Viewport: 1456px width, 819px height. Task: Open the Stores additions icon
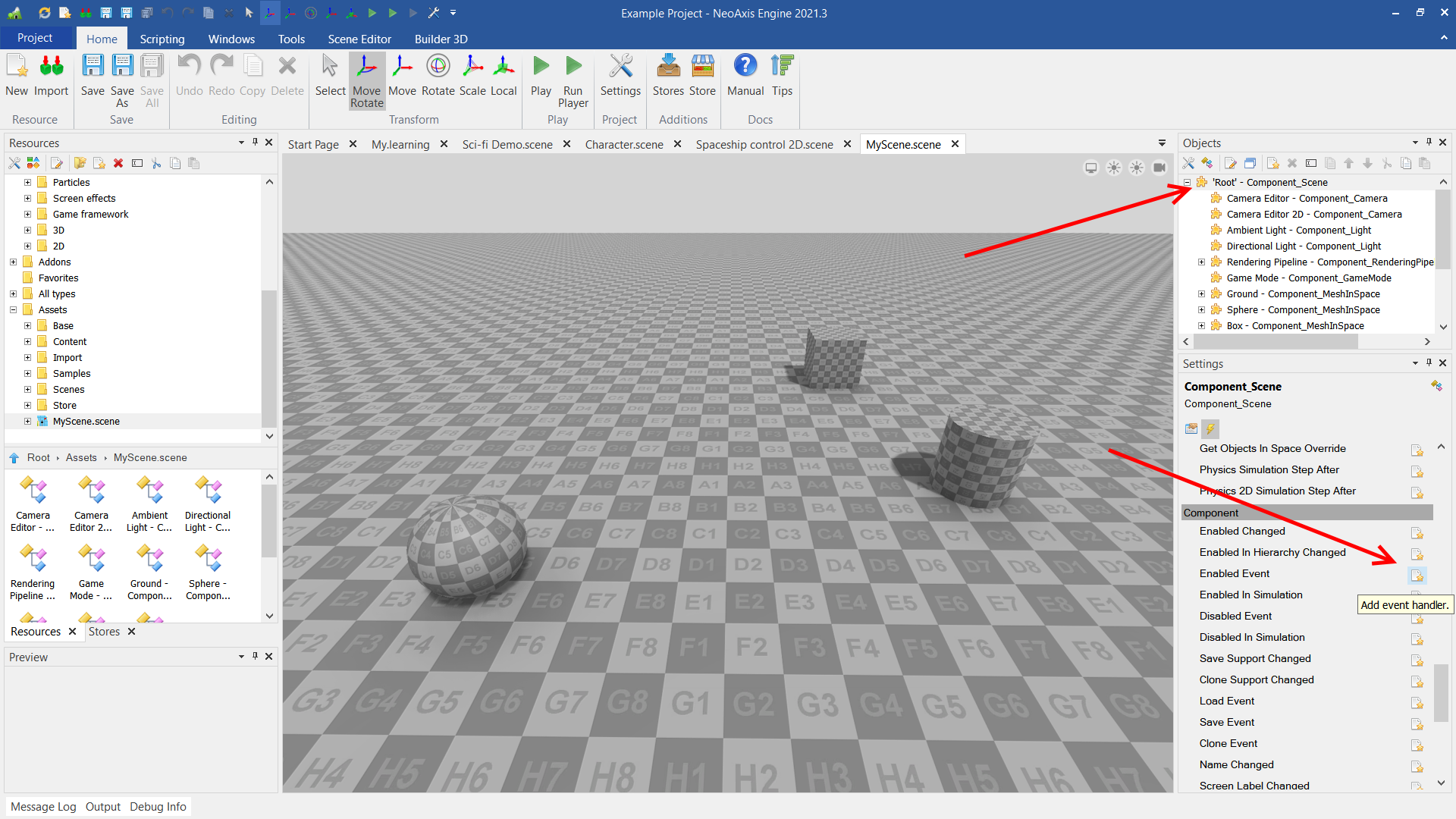tap(667, 75)
